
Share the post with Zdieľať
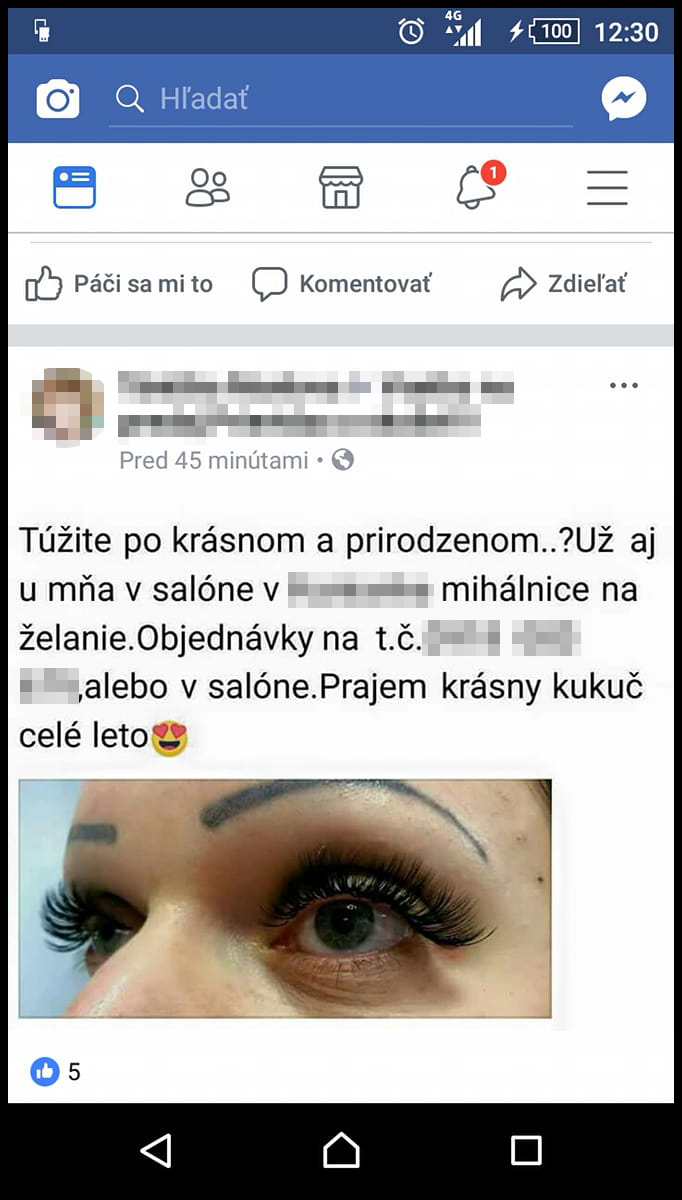pyautogui.click(x=563, y=284)
